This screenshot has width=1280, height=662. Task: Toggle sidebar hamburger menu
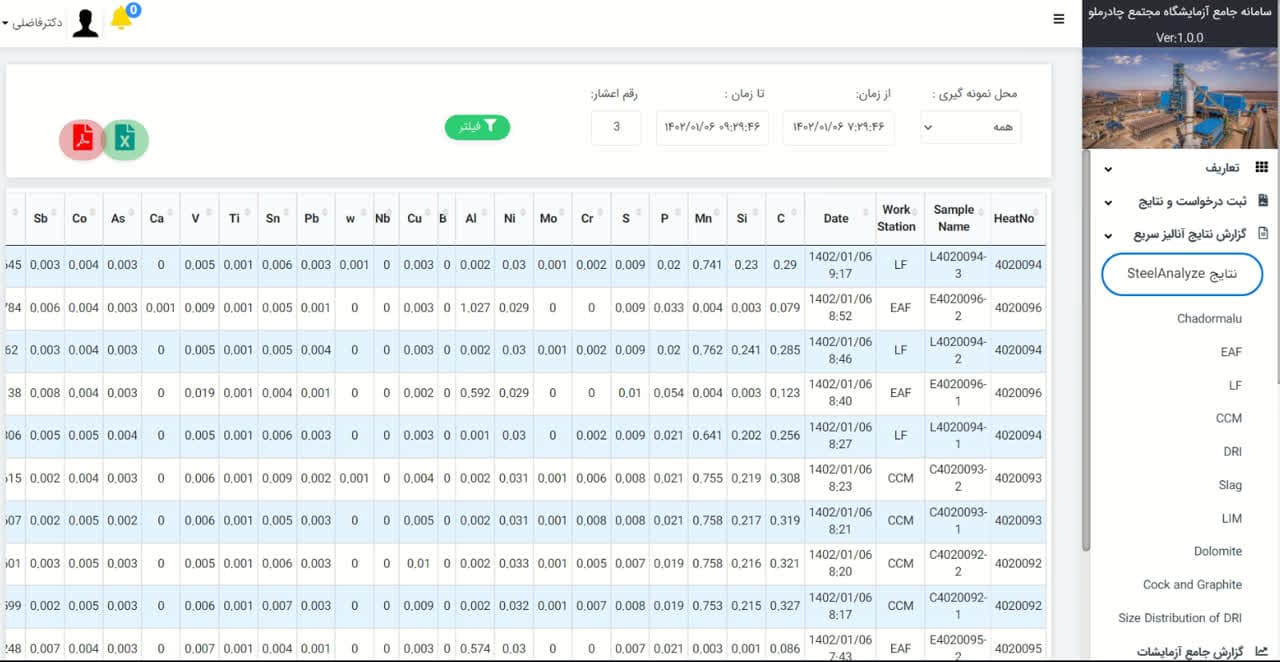click(1059, 18)
